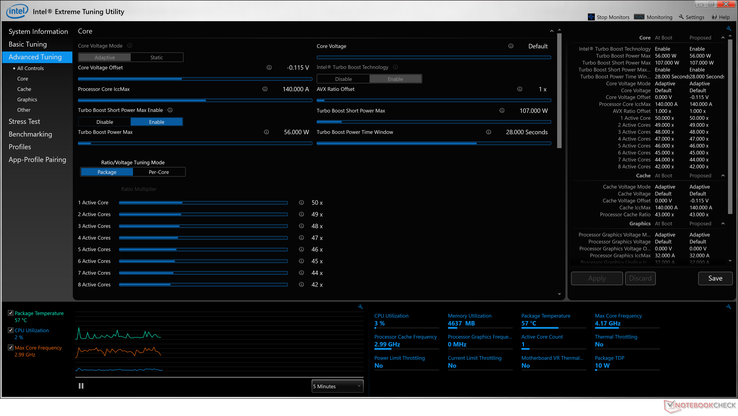The height and width of the screenshot is (416, 738).
Task: Go to Benchmarking in the sidebar
Action: click(30, 134)
